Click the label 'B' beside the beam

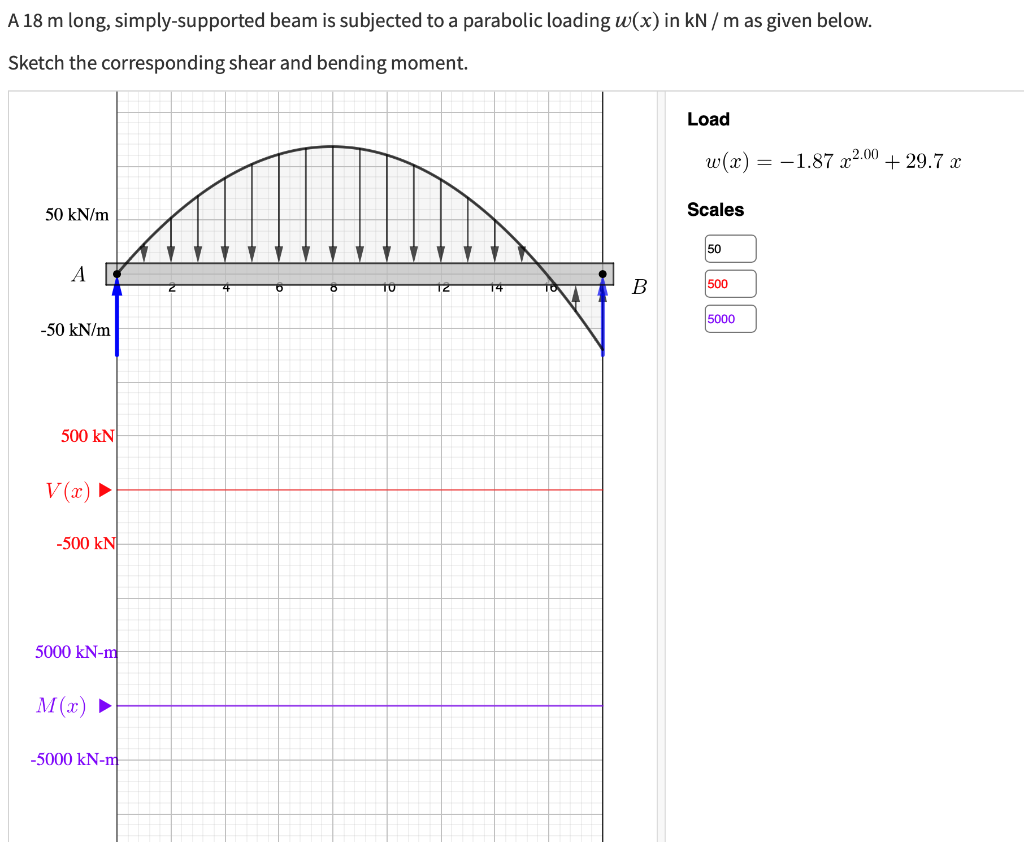click(x=639, y=287)
